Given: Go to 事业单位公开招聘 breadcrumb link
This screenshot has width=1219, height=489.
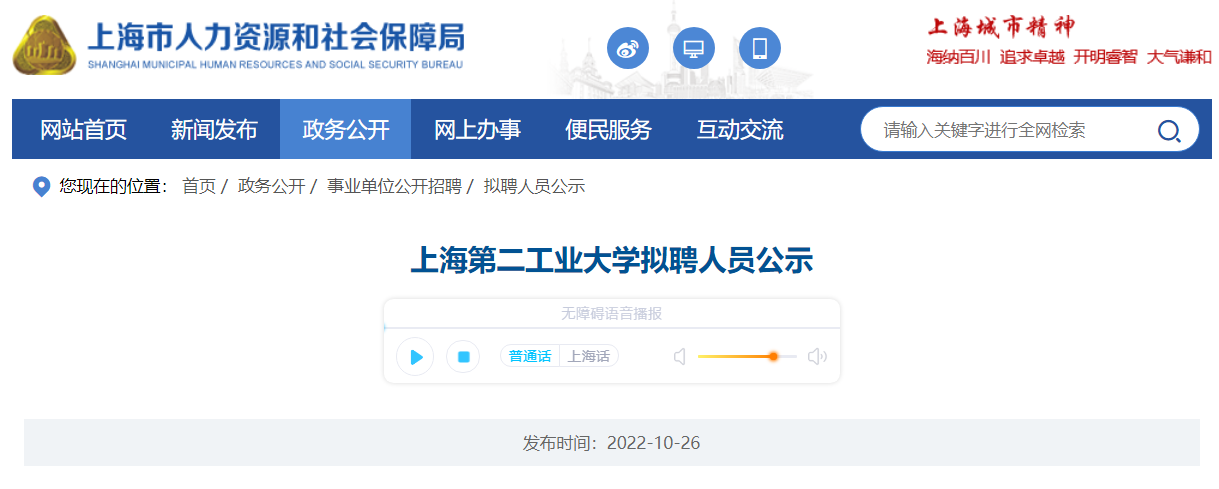Looking at the screenshot, I should coord(394,186).
